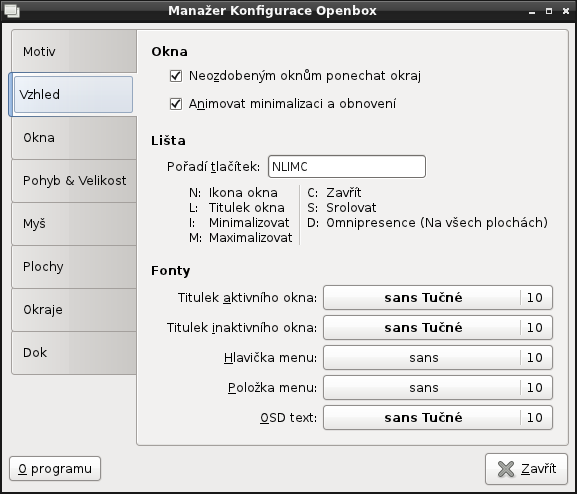Select the Vzhled tab

(73, 95)
